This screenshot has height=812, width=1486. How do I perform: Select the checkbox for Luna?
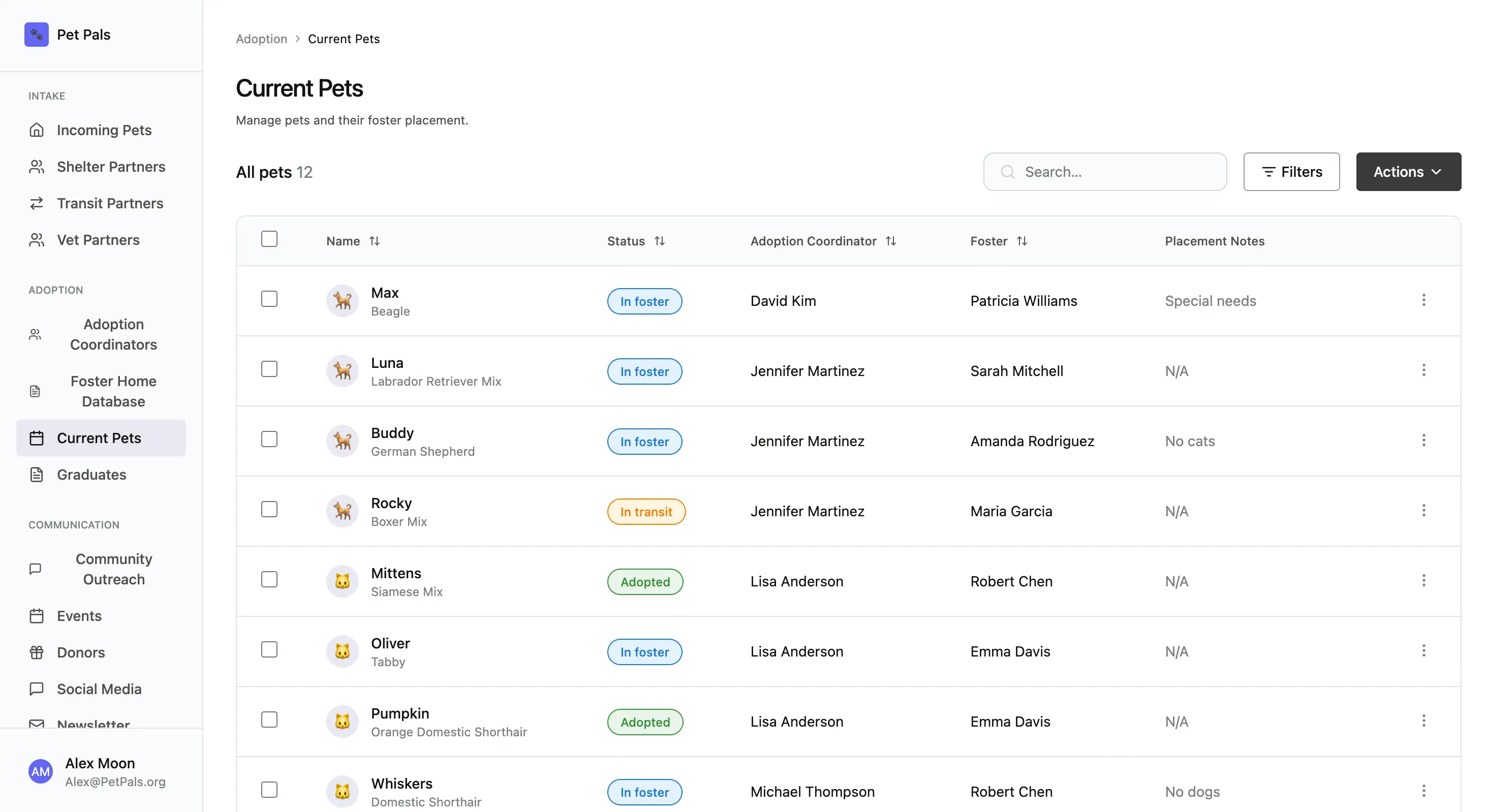point(269,369)
